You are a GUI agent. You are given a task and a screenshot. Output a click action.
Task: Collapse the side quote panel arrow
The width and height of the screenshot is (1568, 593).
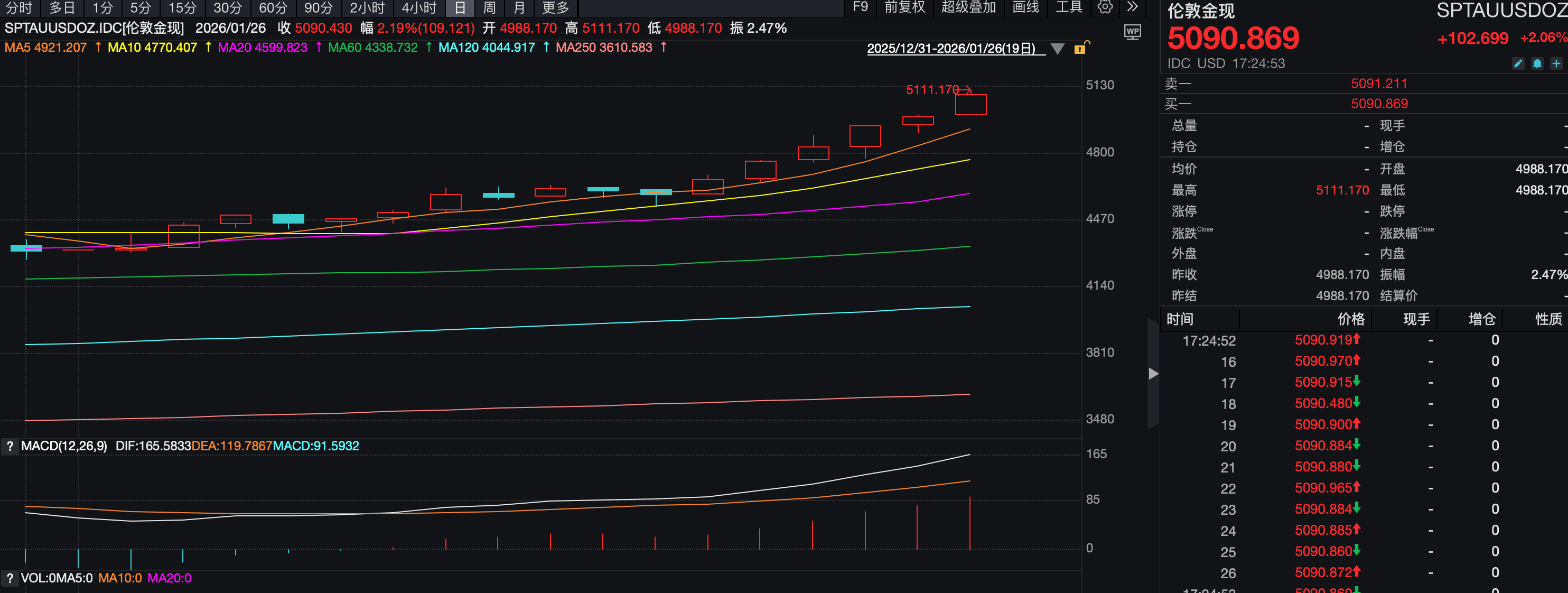[x=1153, y=374]
